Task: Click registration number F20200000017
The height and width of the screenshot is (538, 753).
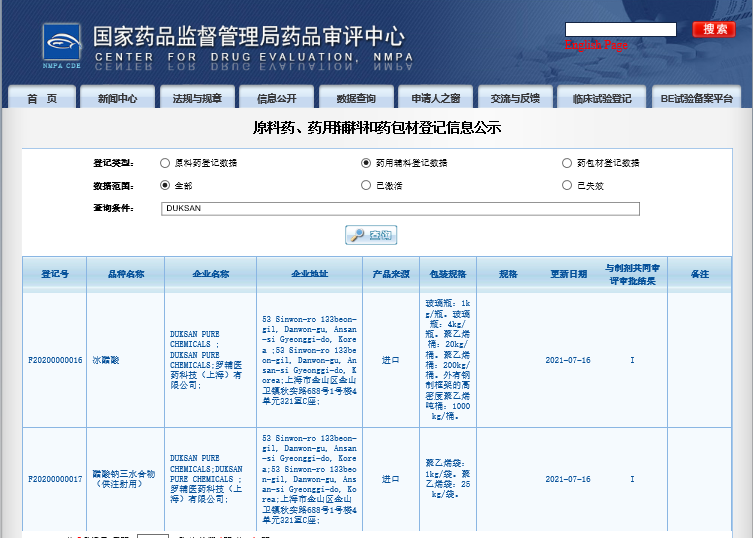Action: click(x=55, y=479)
